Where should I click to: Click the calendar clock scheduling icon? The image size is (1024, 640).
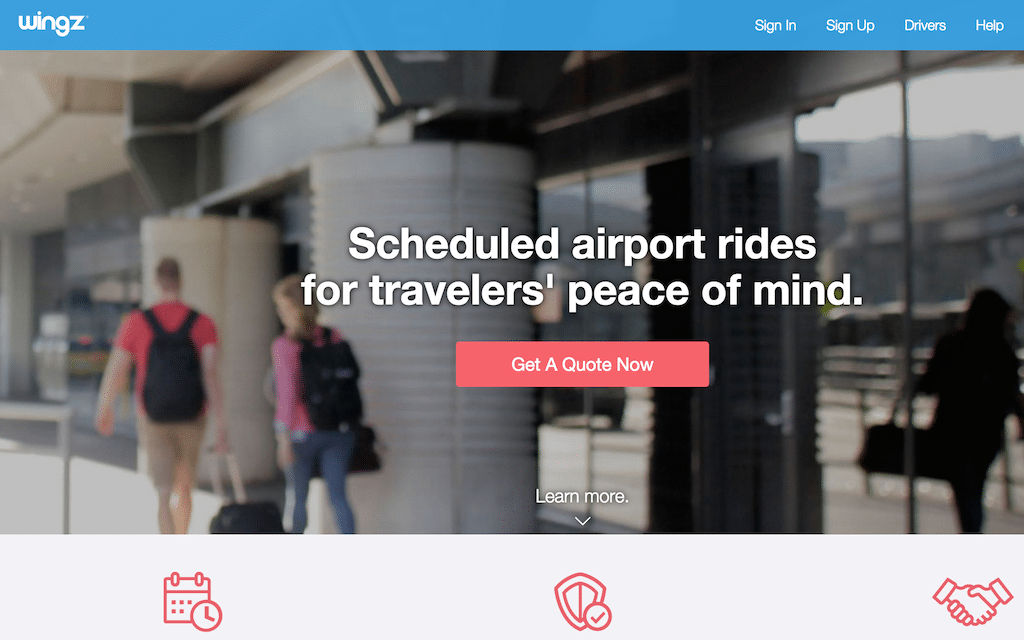click(193, 601)
